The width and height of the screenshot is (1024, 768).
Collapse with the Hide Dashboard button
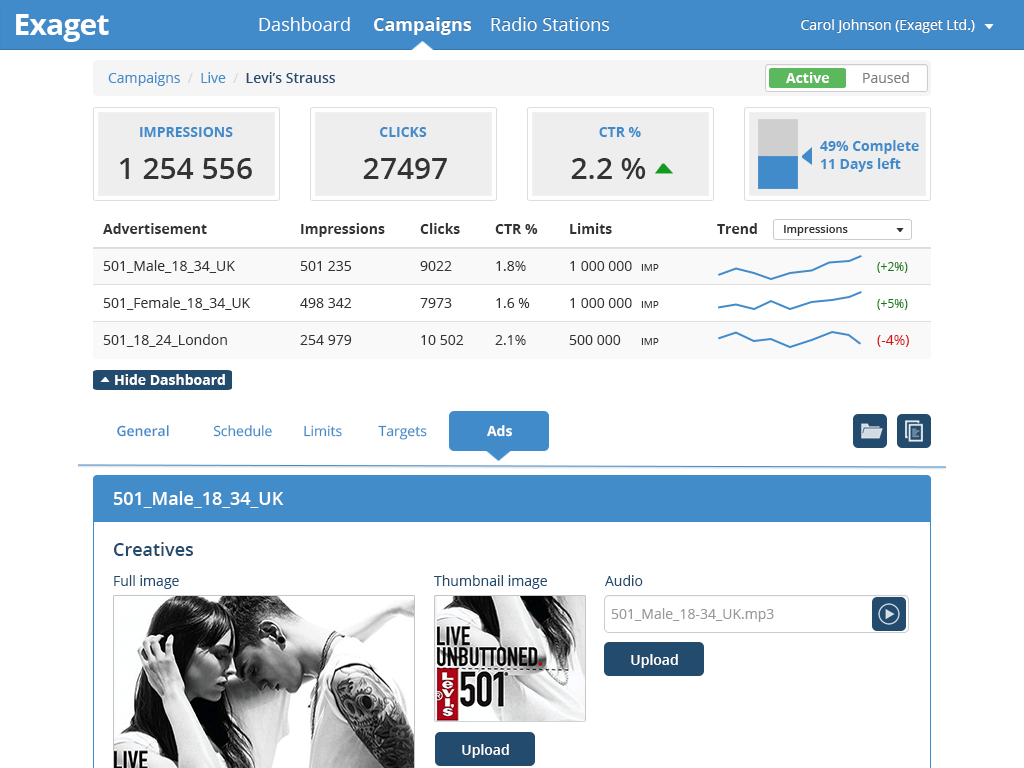[x=162, y=380]
